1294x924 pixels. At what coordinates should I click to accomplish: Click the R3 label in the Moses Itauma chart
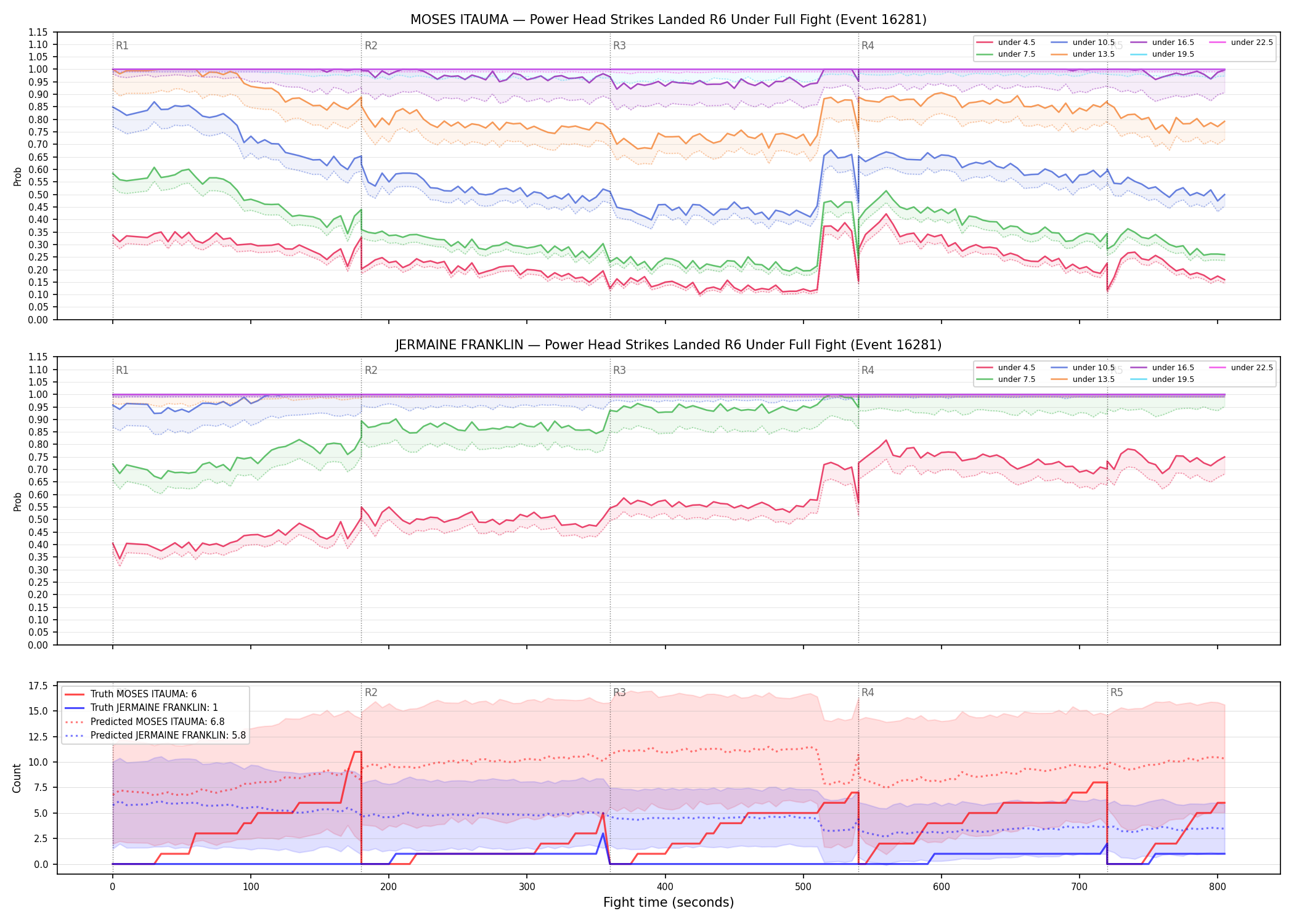(619, 46)
